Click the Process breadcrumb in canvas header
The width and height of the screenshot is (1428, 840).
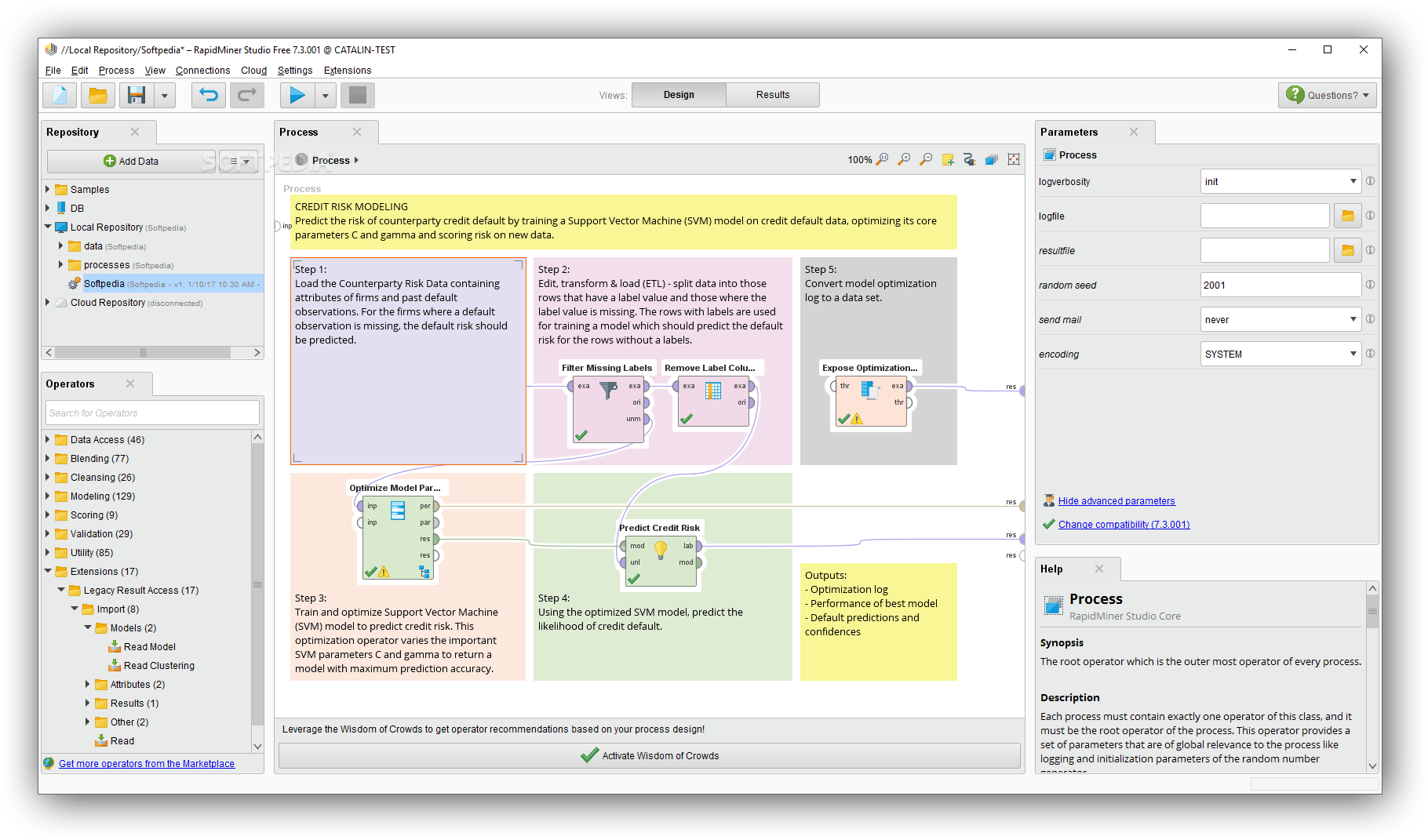click(330, 160)
